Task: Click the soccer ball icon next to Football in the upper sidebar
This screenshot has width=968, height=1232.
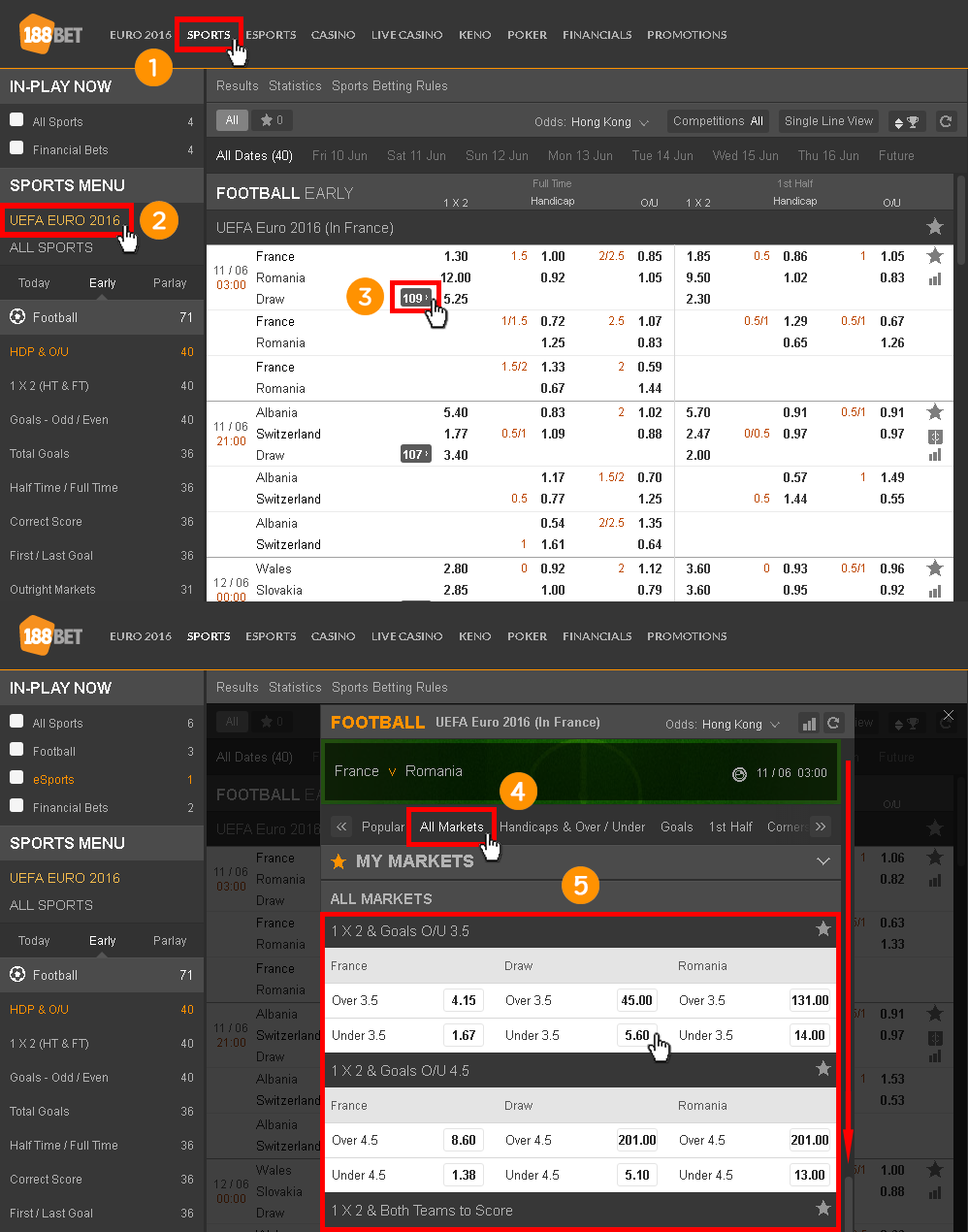Action: pos(17,316)
